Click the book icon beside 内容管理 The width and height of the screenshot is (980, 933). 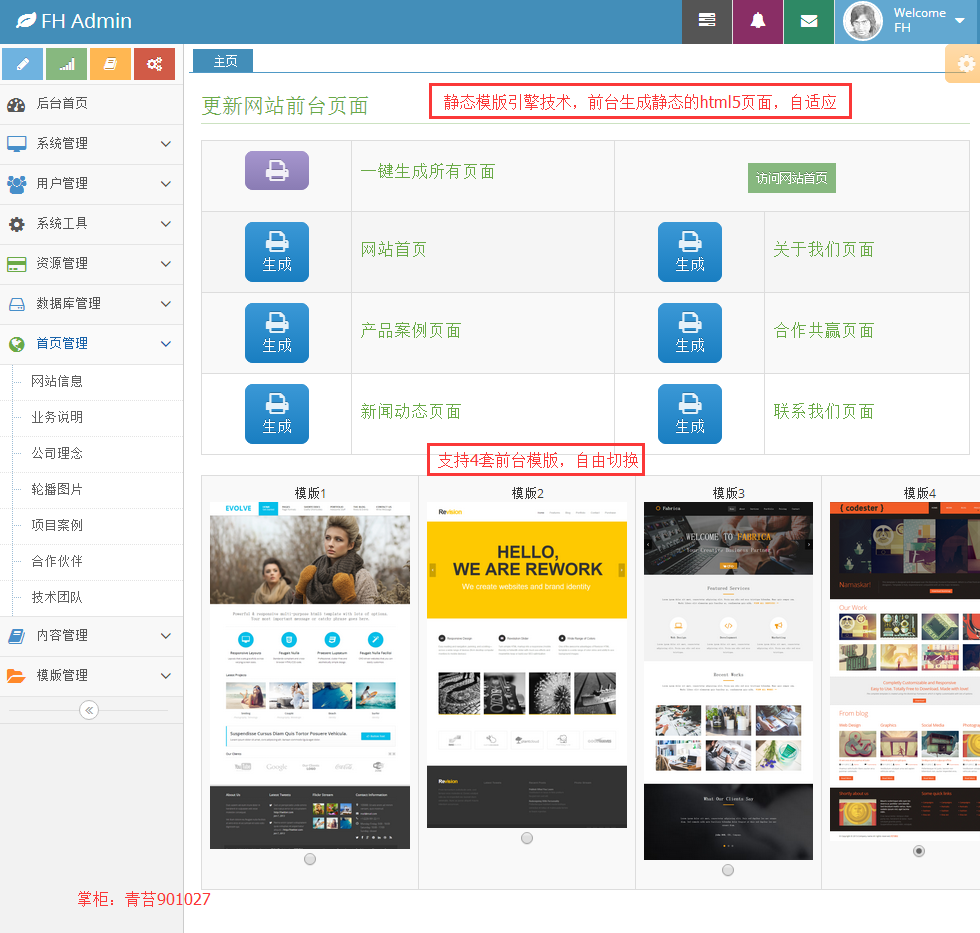(x=16, y=636)
